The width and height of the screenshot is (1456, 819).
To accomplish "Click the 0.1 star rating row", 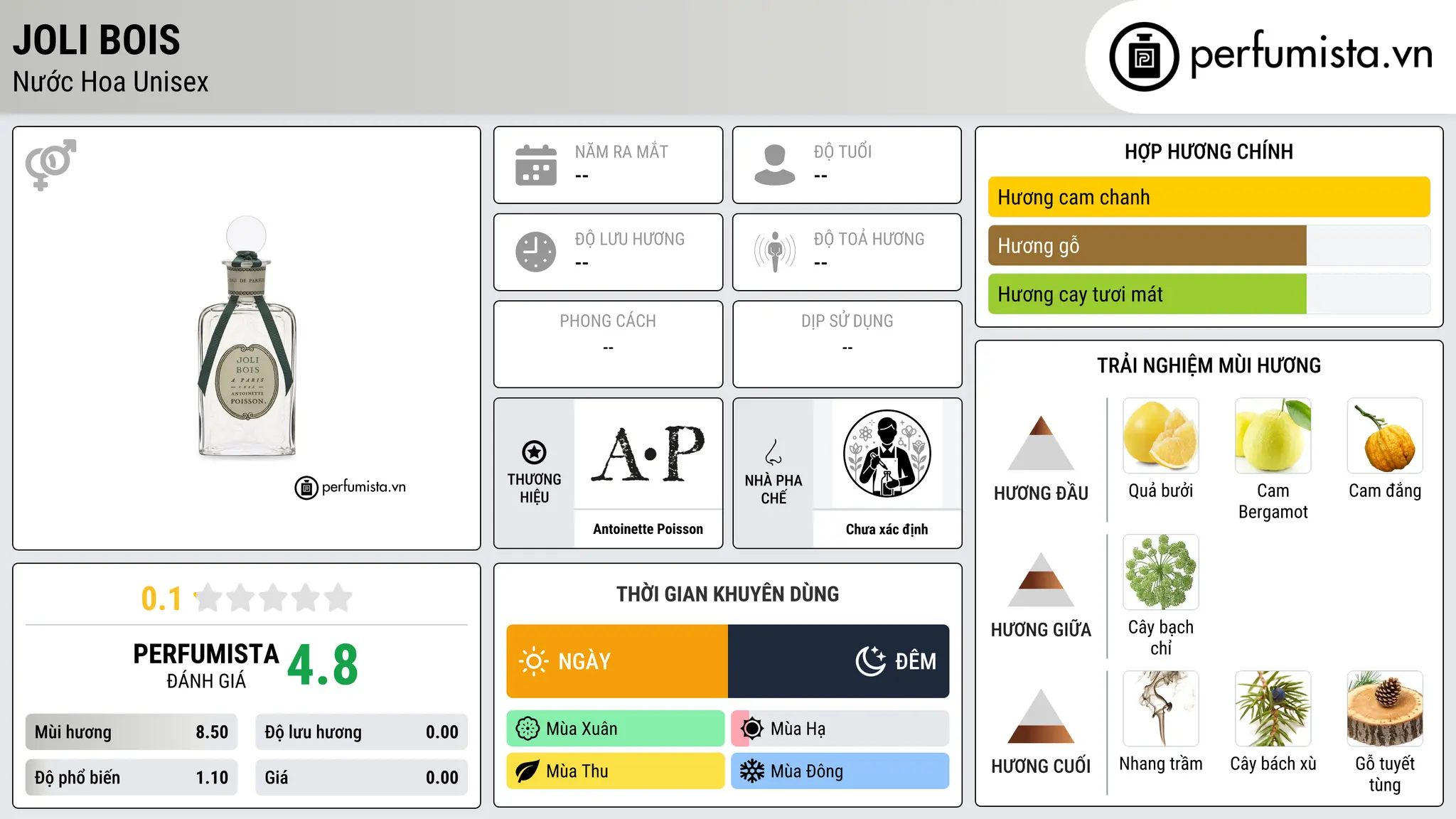I will (x=247, y=598).
